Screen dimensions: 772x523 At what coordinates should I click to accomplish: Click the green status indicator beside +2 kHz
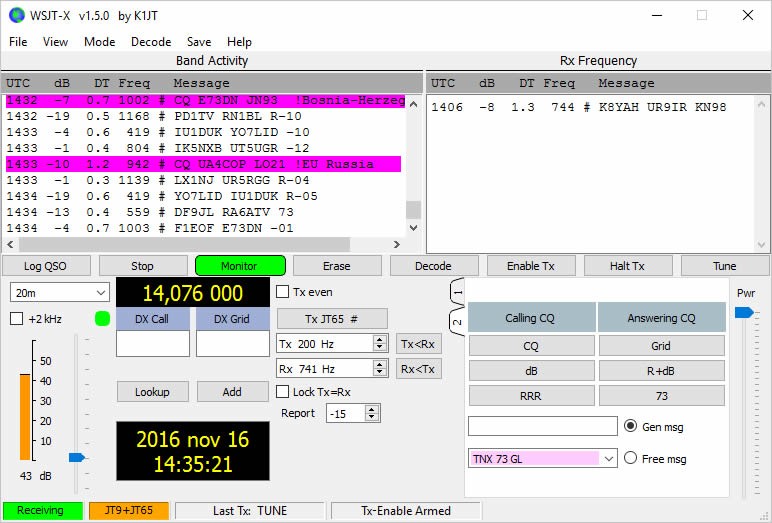click(102, 319)
